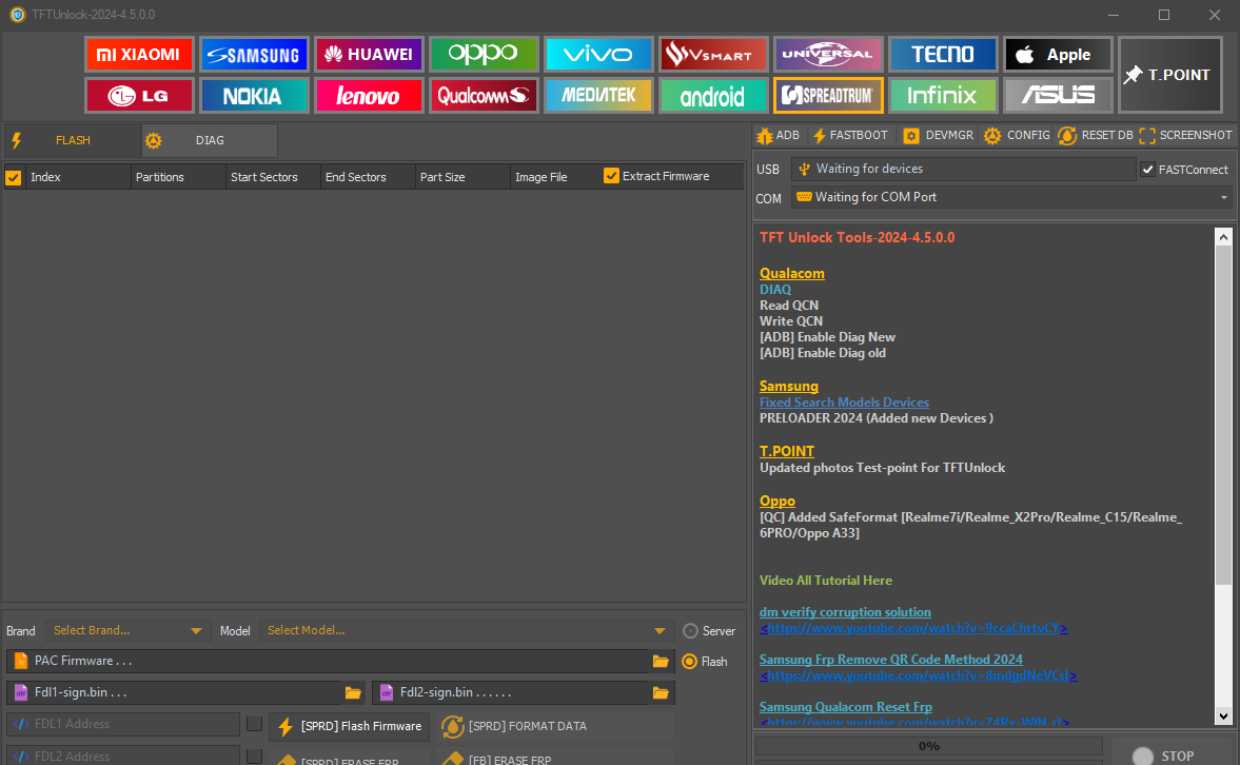Open the ADB tool
This screenshot has height=765, width=1240.
click(778, 135)
